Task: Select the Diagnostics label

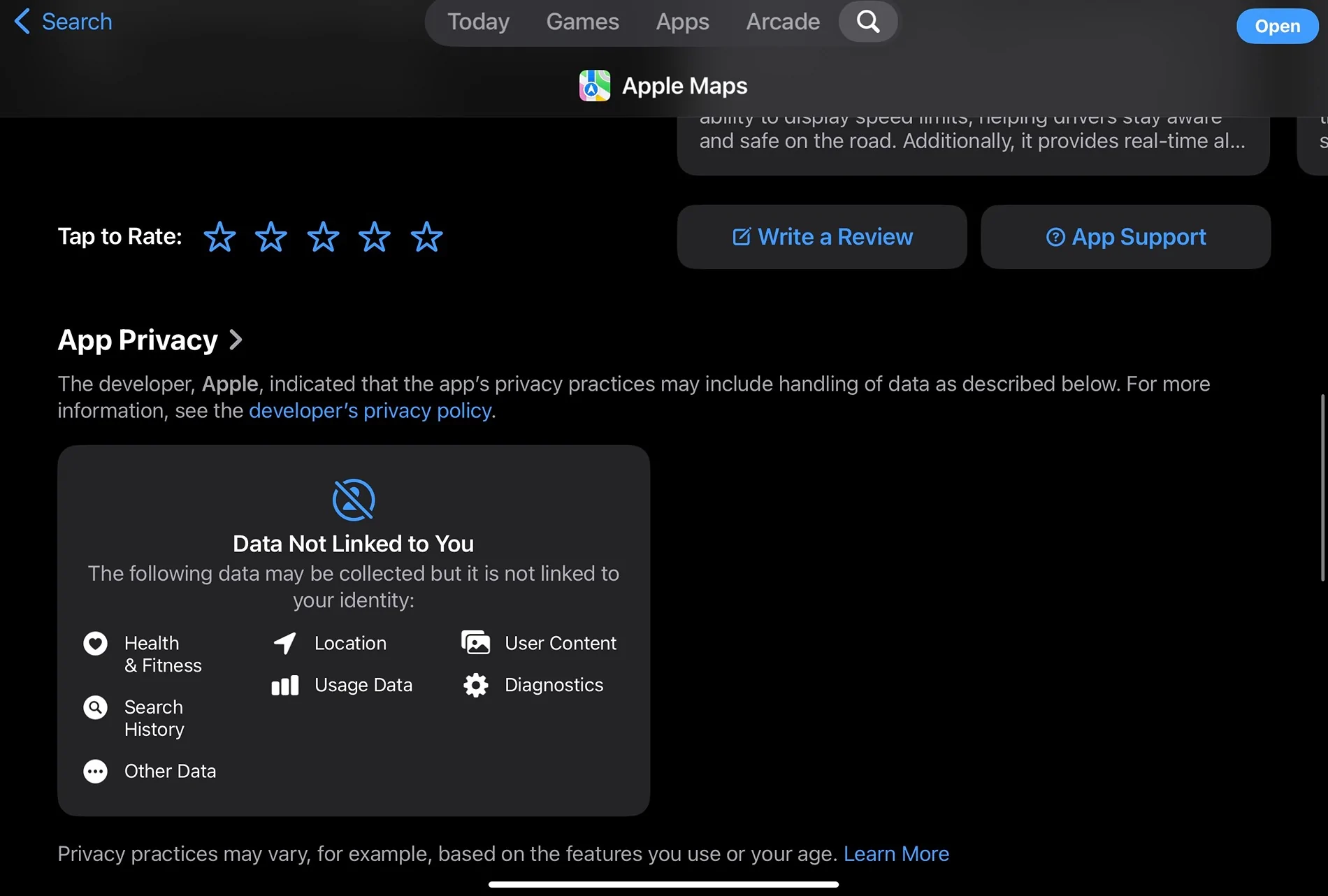Action: click(554, 685)
